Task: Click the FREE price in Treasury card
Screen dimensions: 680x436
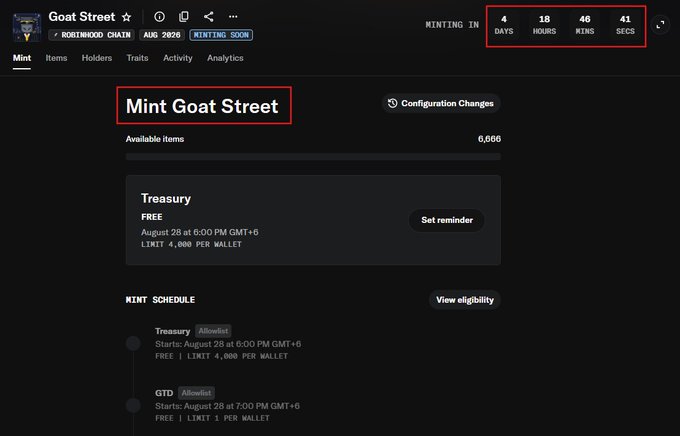Action: click(x=152, y=217)
